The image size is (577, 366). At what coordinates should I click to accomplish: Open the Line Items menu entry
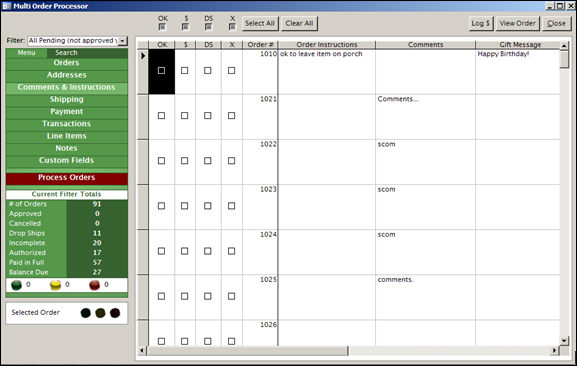(x=67, y=136)
